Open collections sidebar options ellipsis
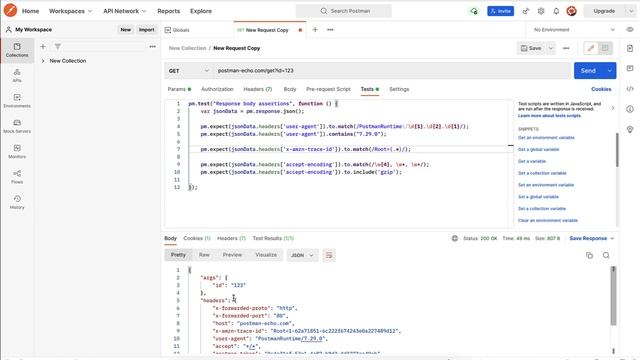Screen dimensions: 640x360 pos(152,47)
